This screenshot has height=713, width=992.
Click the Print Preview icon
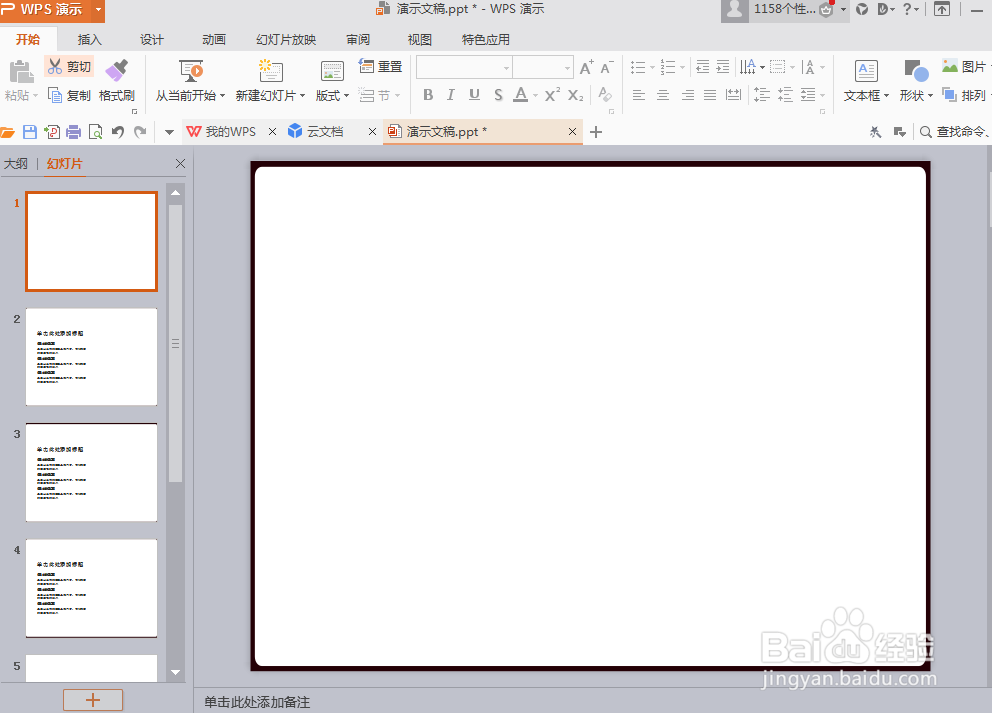[x=96, y=132]
